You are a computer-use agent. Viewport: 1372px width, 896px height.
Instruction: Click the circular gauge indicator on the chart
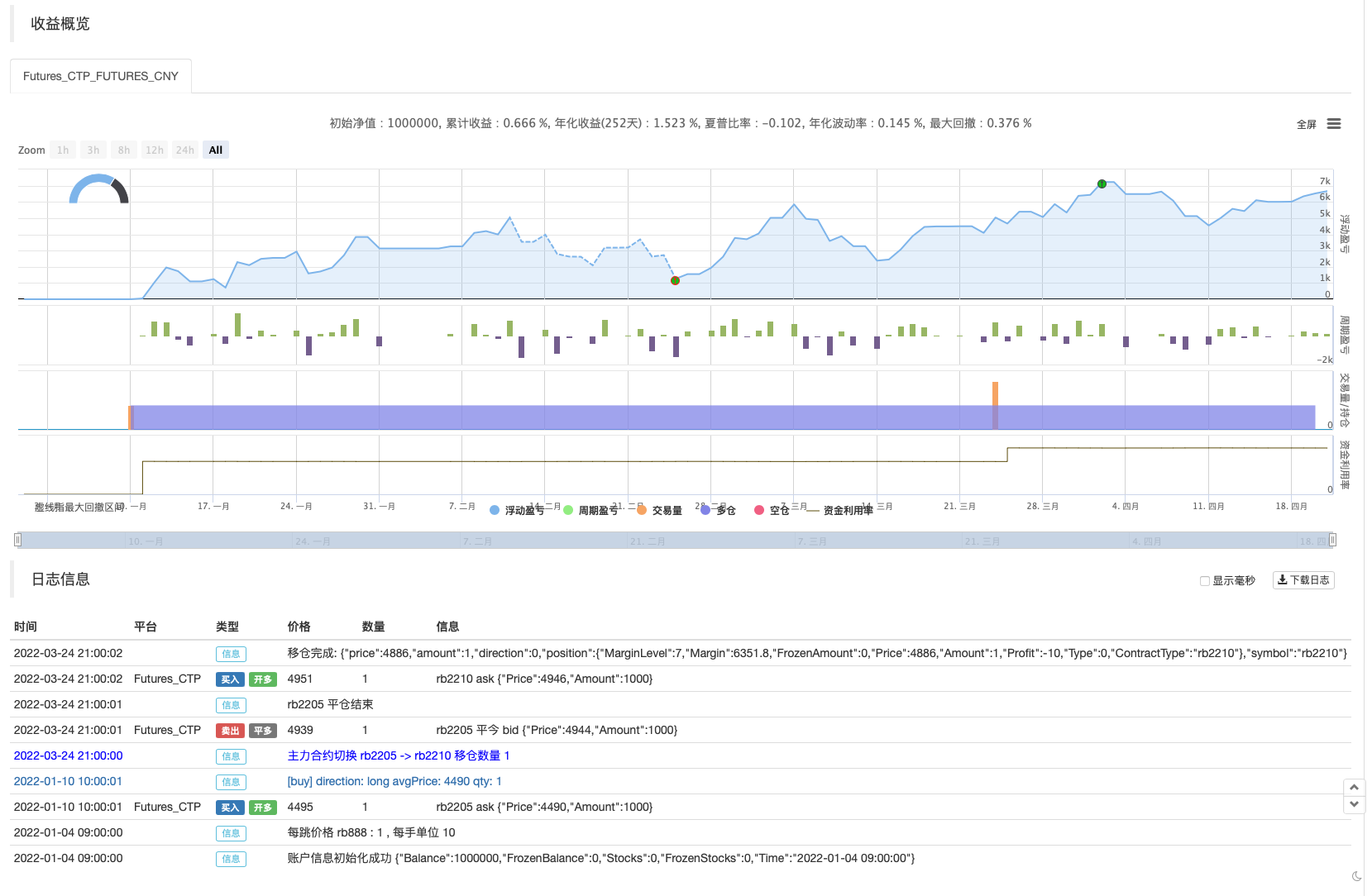[98, 188]
